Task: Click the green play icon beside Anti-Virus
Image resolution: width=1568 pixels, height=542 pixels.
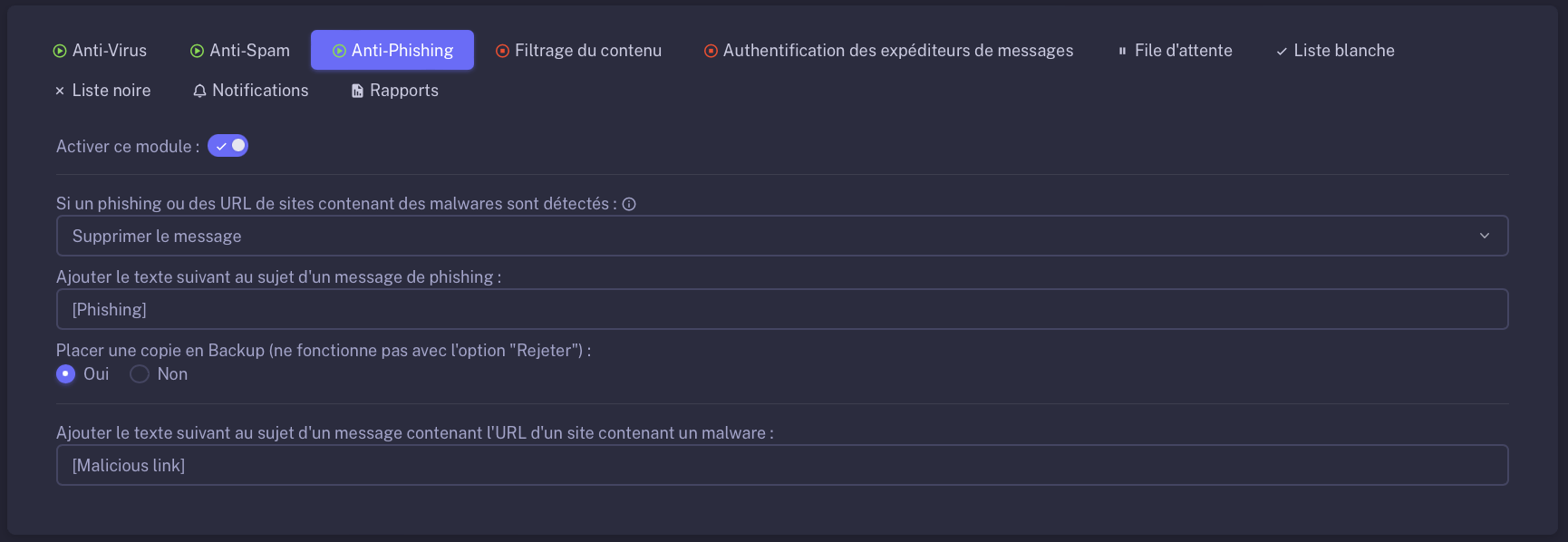Action: pyautogui.click(x=60, y=51)
